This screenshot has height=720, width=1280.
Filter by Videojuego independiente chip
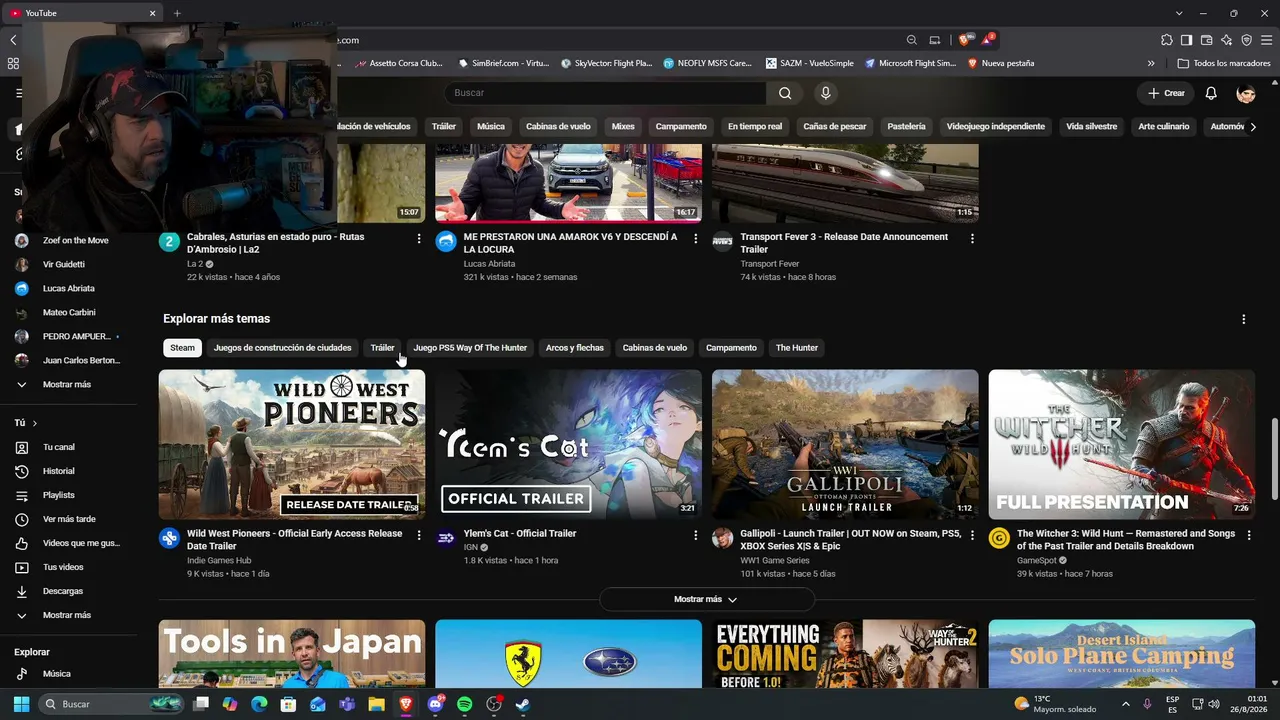[x=996, y=127]
